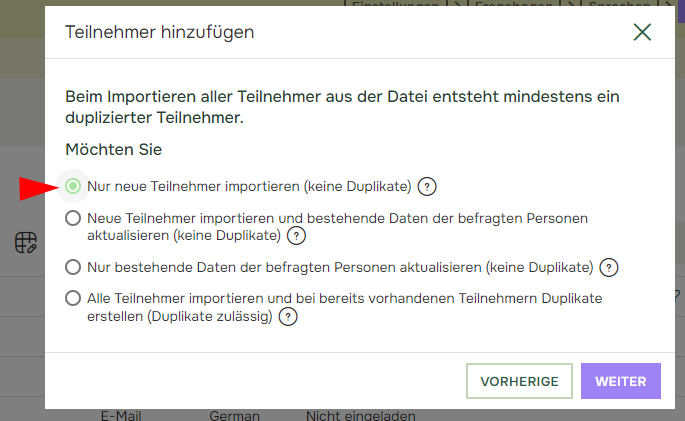Open the Einstellungen tab at top
The width and height of the screenshot is (685, 421).
[x=395, y=3]
